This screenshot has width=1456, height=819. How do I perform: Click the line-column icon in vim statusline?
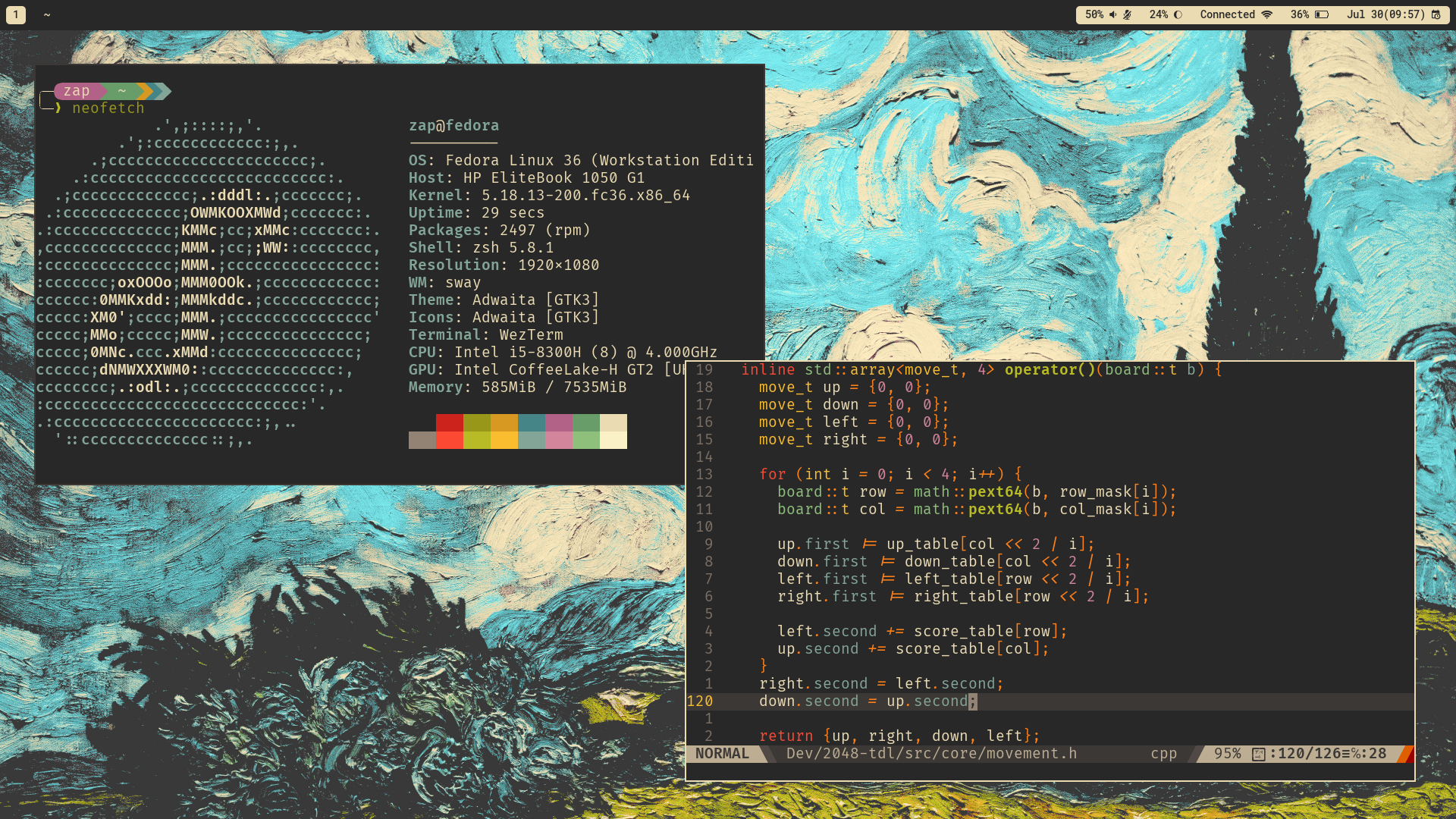(x=1259, y=754)
